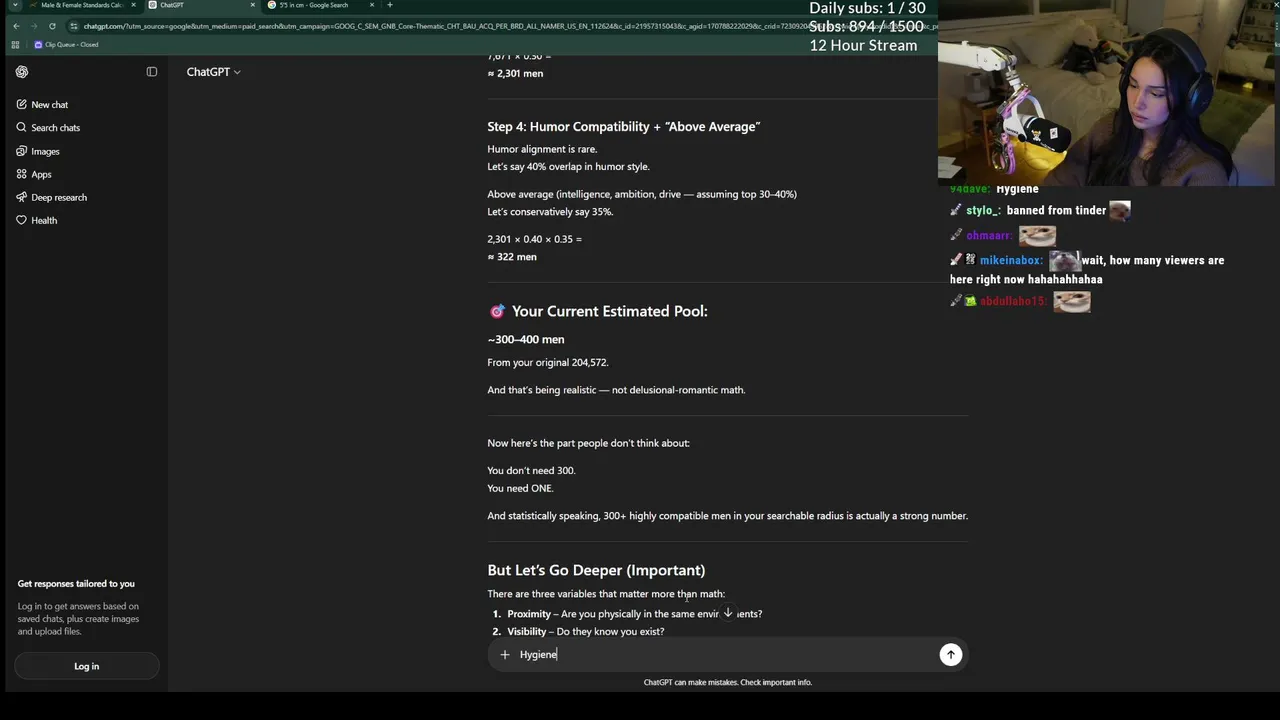The image size is (1280, 720).
Task: Click ohmaarr username in stream chat
Action: click(989, 236)
